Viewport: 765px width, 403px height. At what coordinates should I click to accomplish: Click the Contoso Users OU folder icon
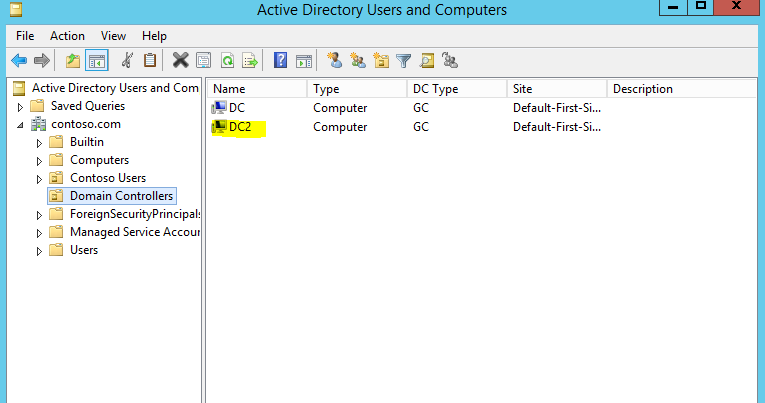point(57,178)
